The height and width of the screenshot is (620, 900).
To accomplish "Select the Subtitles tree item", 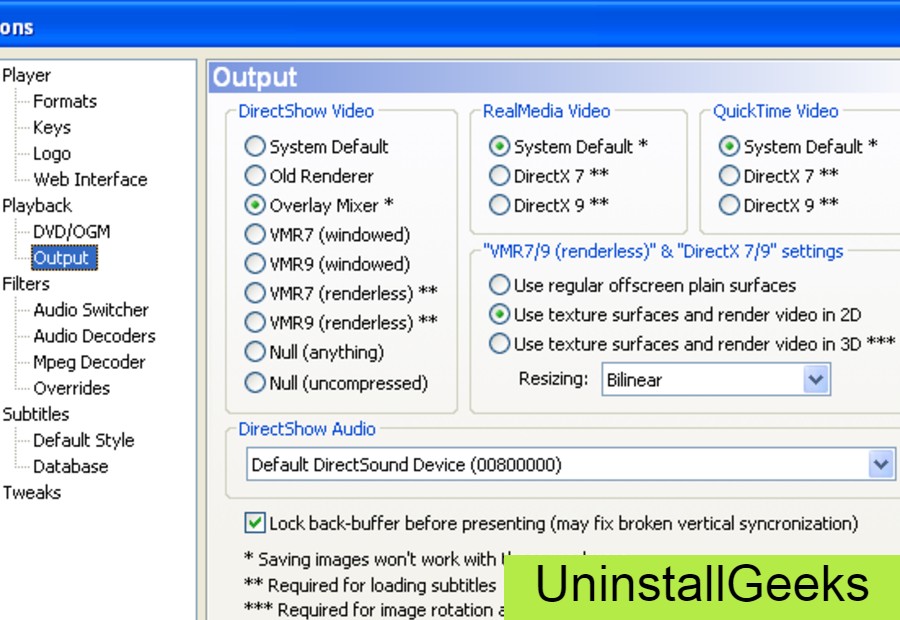I will [x=36, y=414].
